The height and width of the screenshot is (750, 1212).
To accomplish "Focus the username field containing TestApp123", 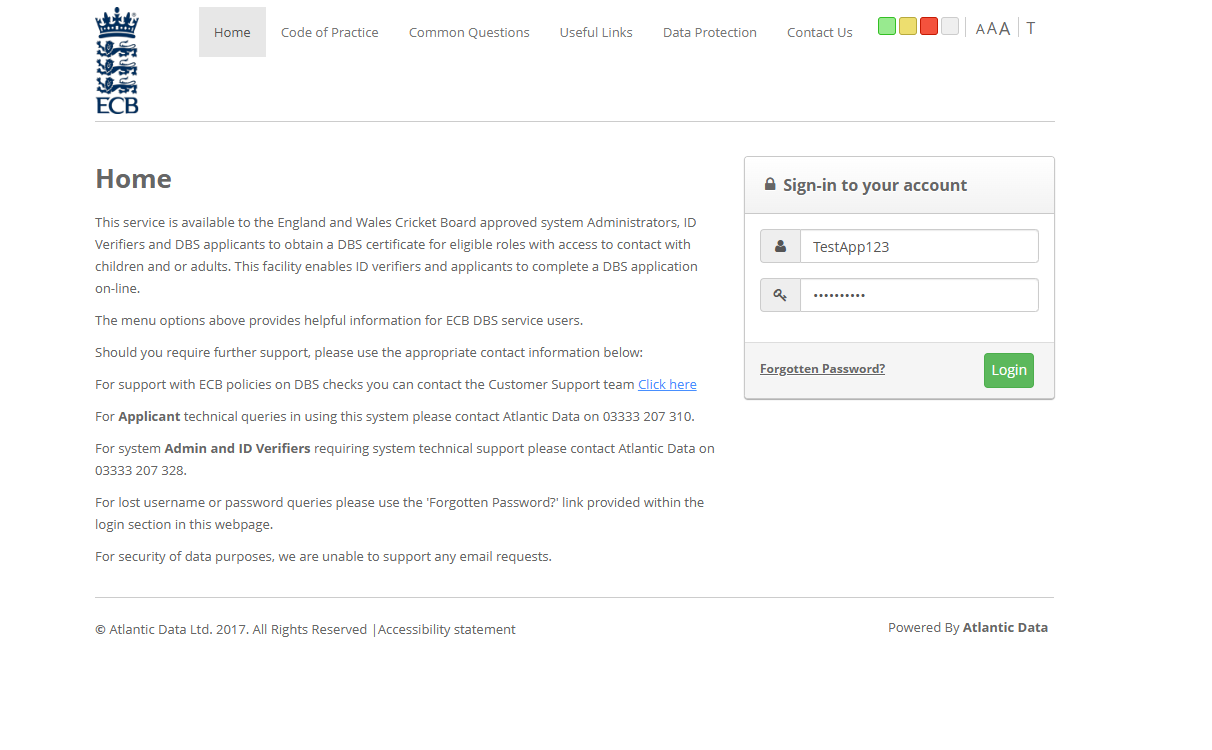I will 918,246.
